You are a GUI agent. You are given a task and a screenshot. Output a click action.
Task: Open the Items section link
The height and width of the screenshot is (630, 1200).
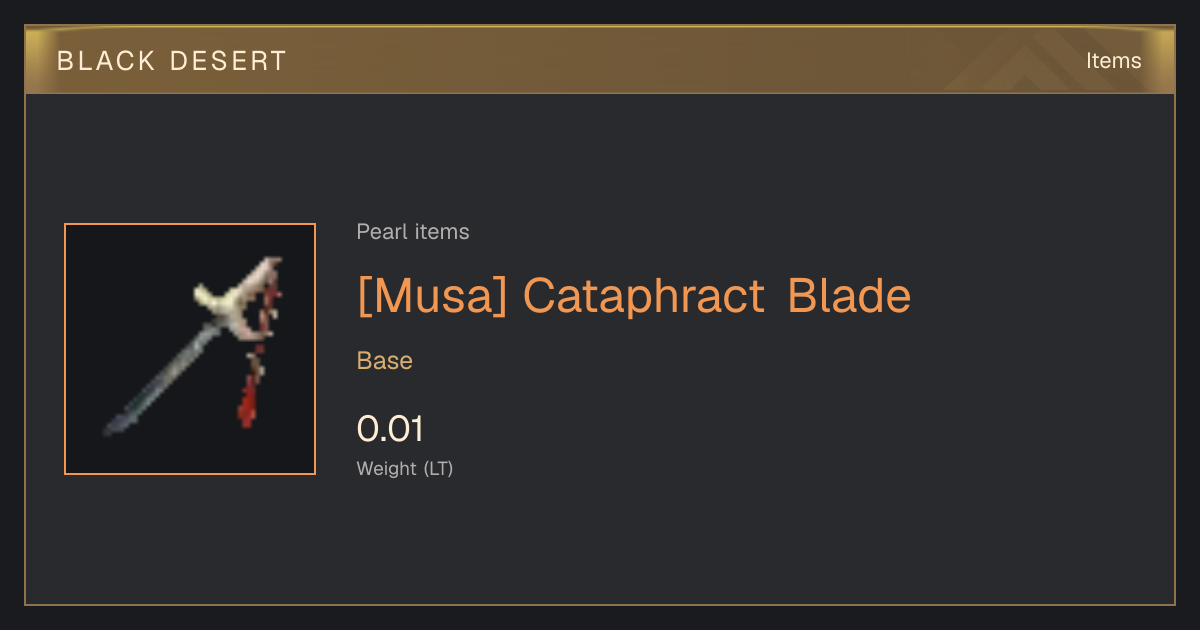click(x=1113, y=61)
